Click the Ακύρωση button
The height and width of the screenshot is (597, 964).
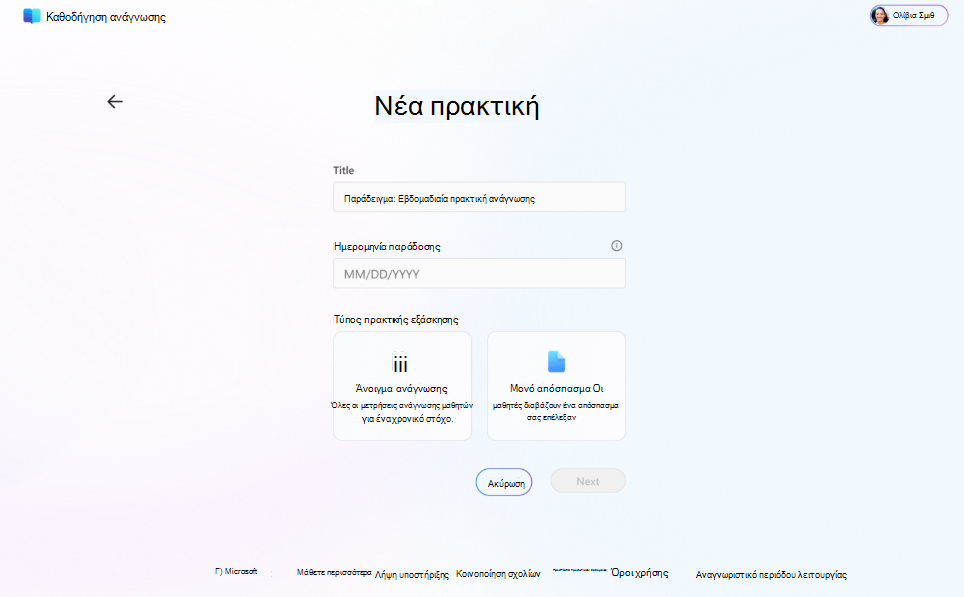click(x=504, y=483)
